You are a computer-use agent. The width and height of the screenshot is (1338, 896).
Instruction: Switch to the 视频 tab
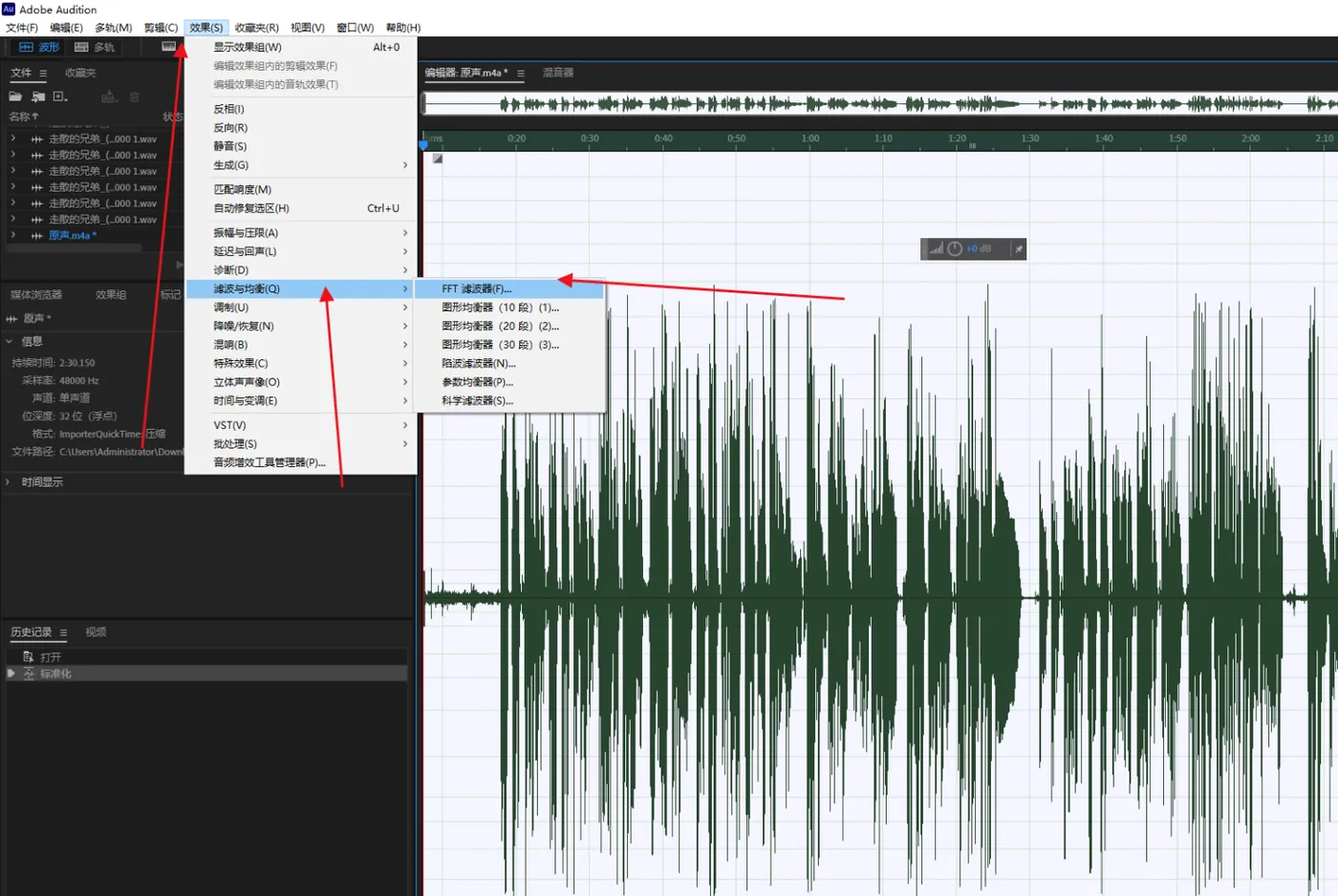[96, 632]
